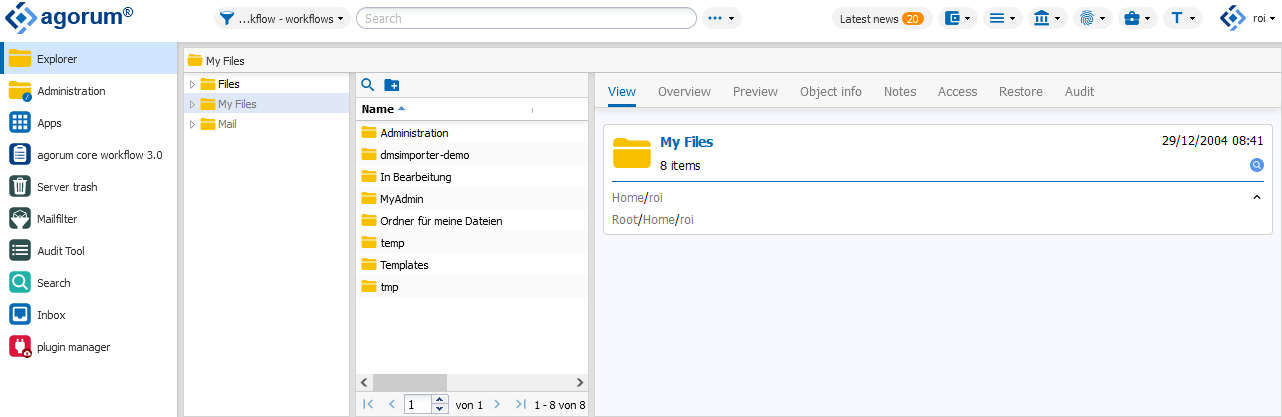The image size is (1282, 417).
Task: Go to next page button
Action: pyautogui.click(x=497, y=404)
